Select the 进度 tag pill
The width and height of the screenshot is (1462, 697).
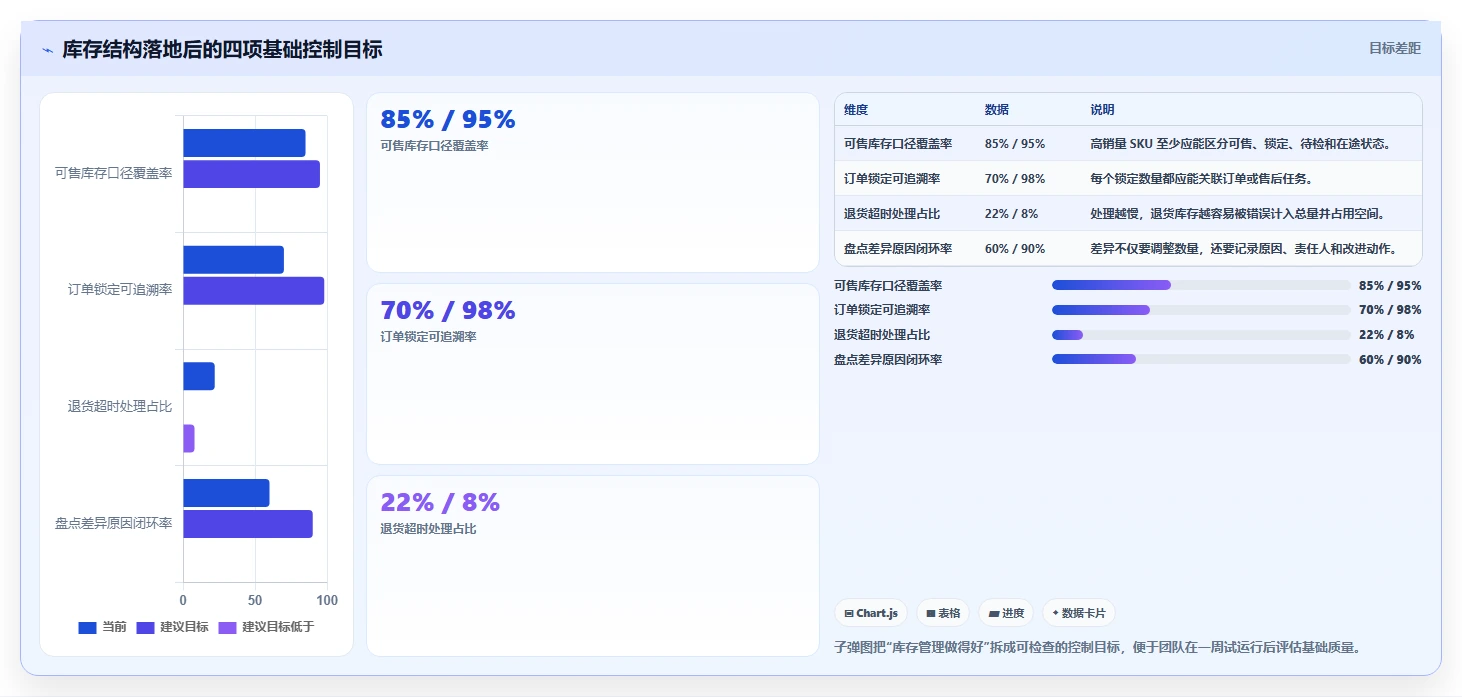(1006, 613)
